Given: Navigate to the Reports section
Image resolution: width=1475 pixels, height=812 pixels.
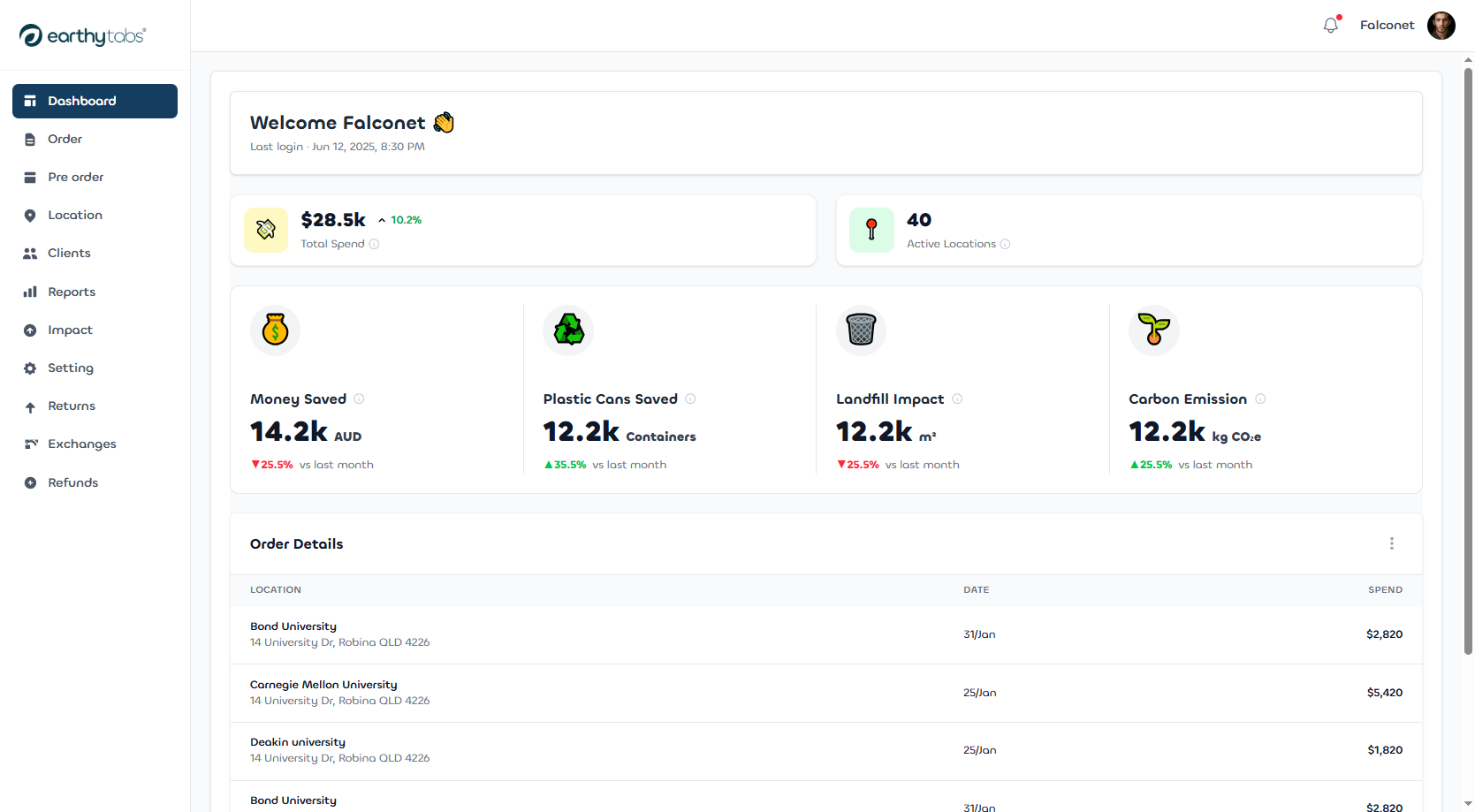Looking at the screenshot, I should [x=72, y=292].
